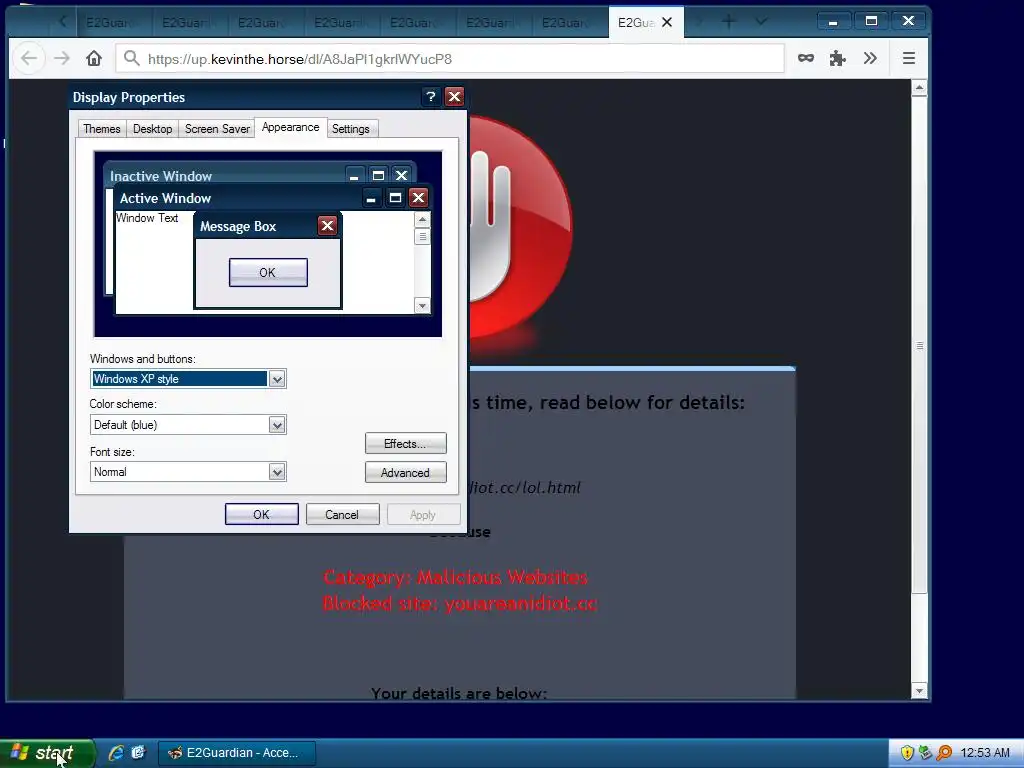Switch to the first E2Guardian browser tab
The width and height of the screenshot is (1024, 768).
point(113,23)
